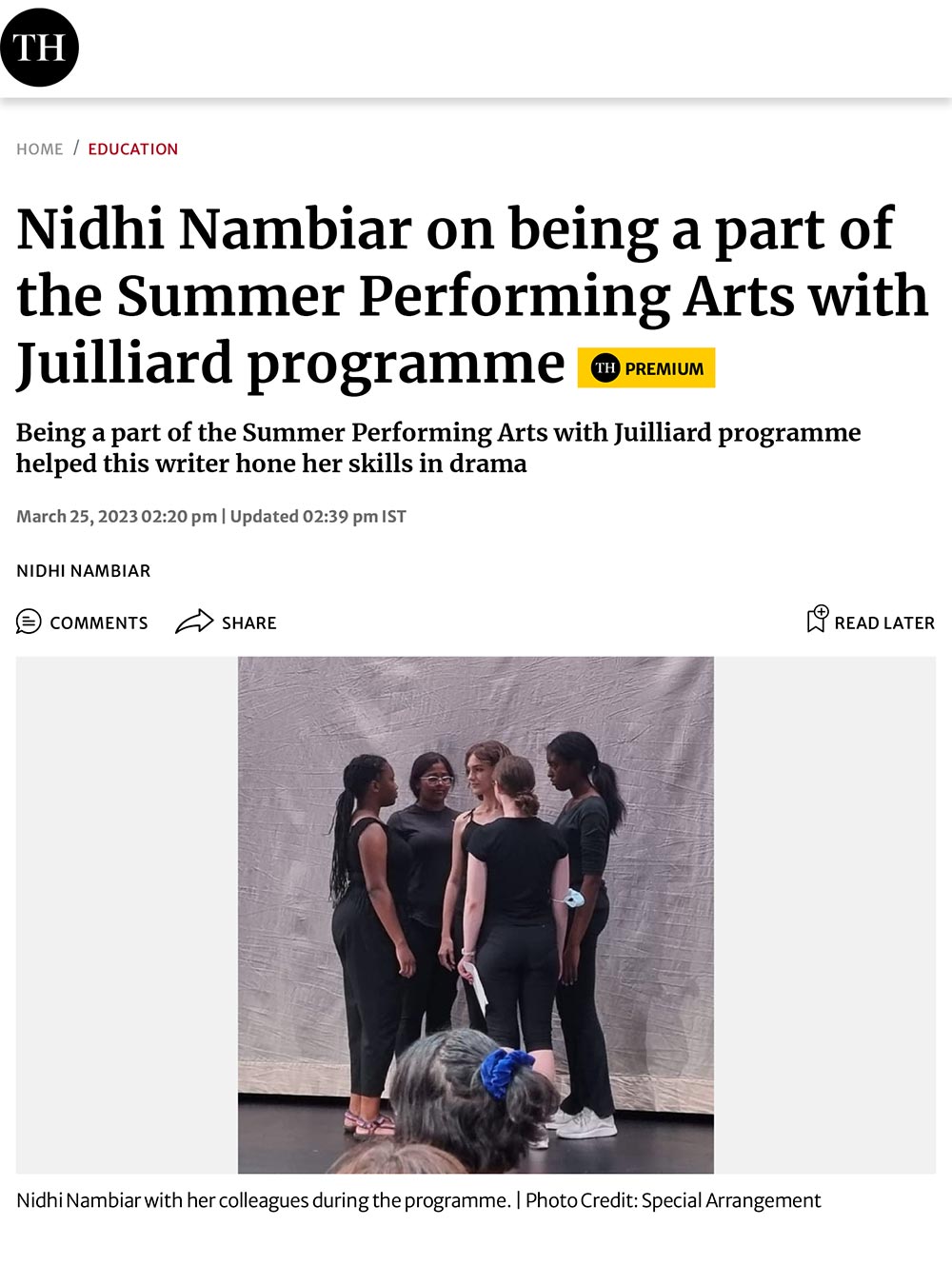
Task: Click the READ LATER label
Action: coord(884,623)
